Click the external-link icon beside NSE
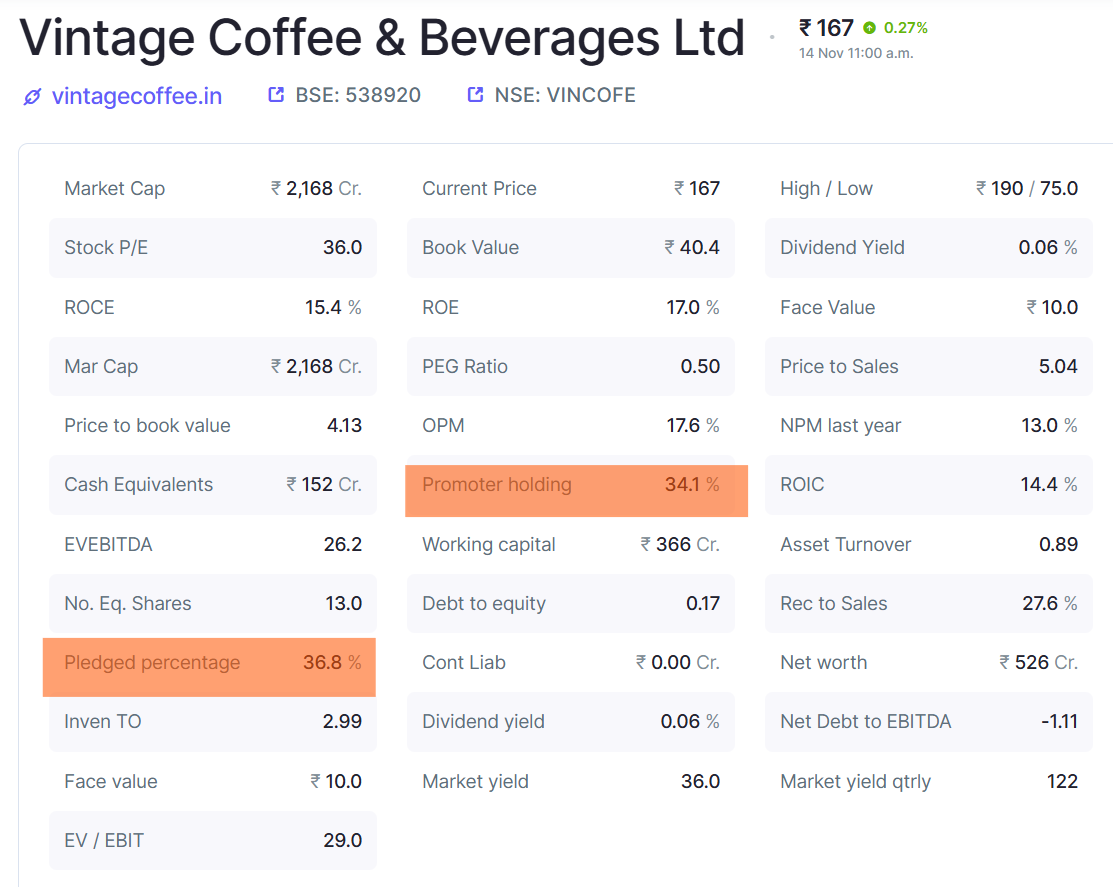The height and width of the screenshot is (887, 1113). pos(476,94)
